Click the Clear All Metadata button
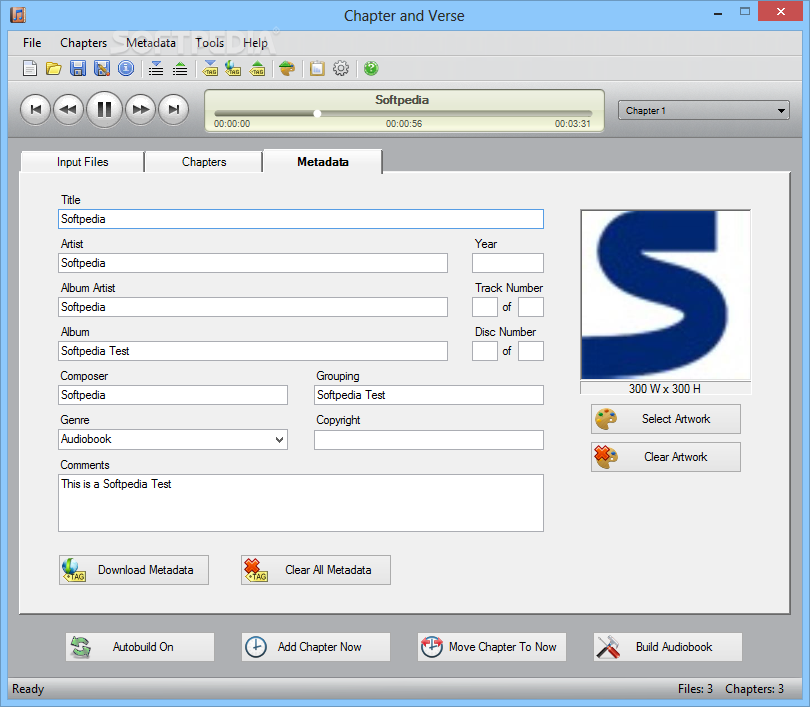Screen dimensions: 810x707 tap(316, 570)
